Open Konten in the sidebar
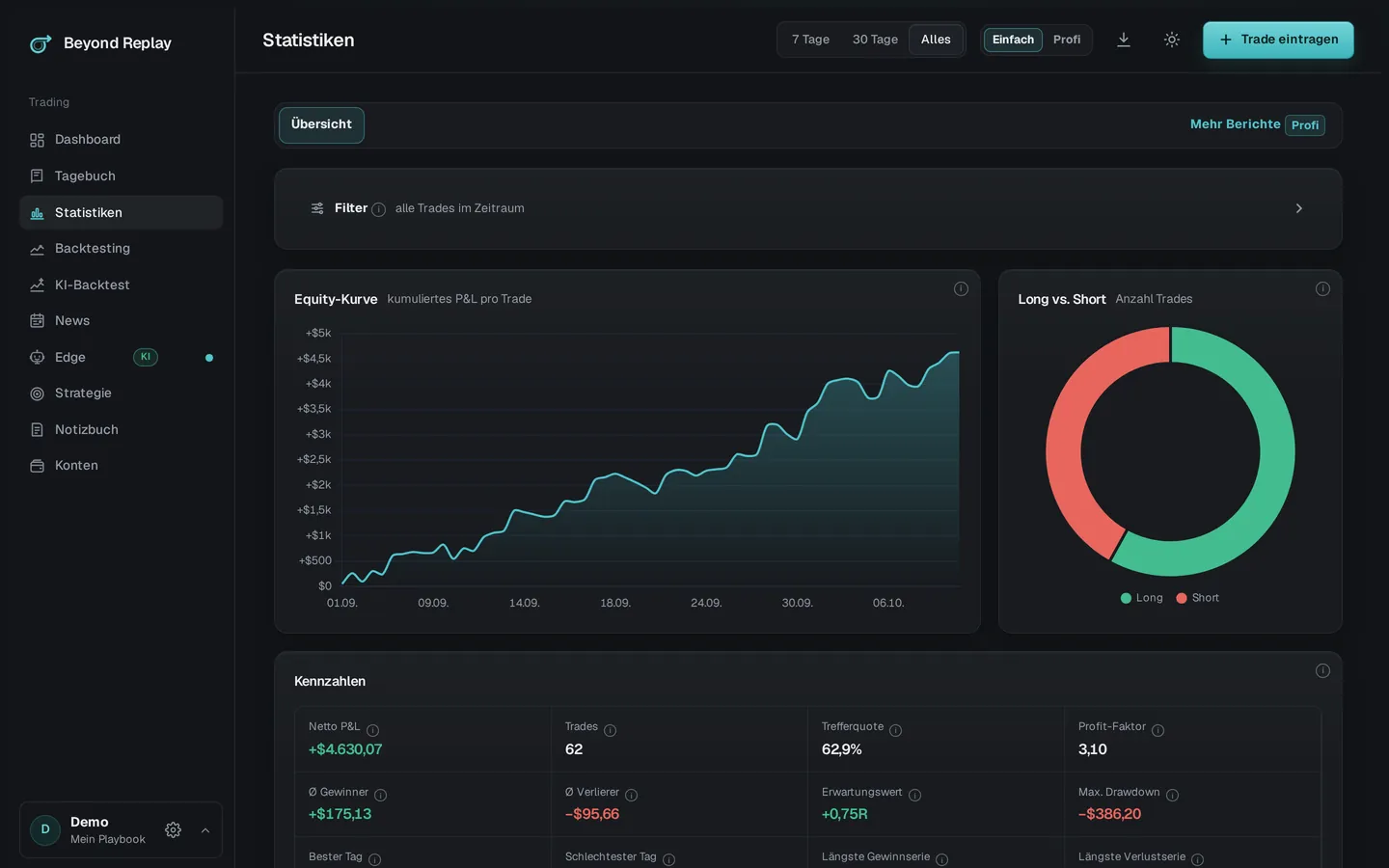The width and height of the screenshot is (1389, 868). point(121,465)
